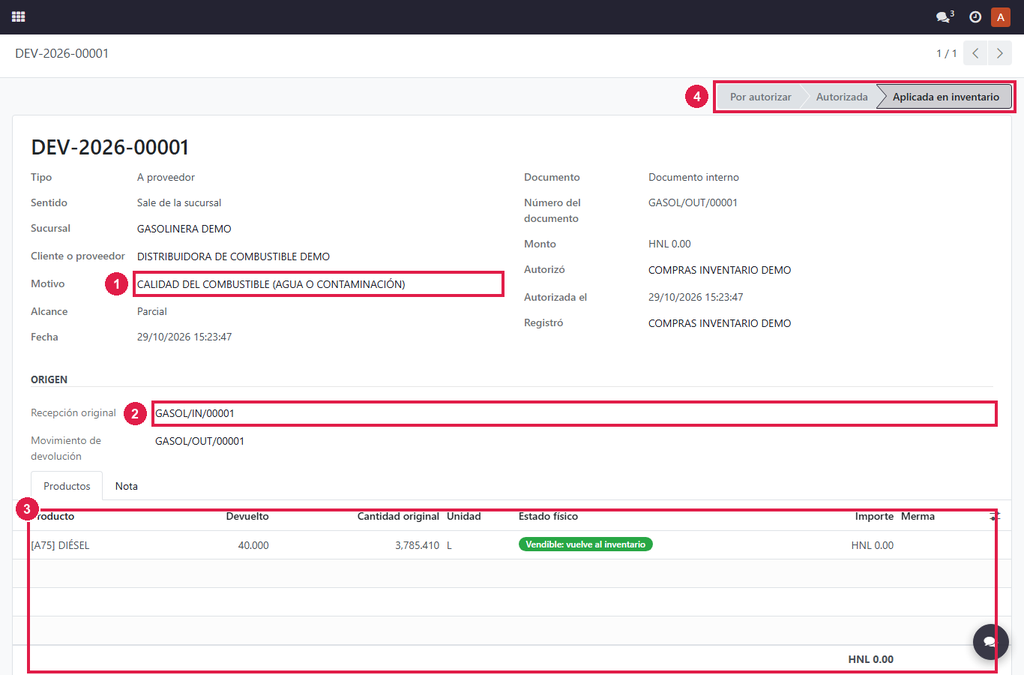Select the Aplicada en inventario stage
This screenshot has width=1024, height=675.
point(946,97)
